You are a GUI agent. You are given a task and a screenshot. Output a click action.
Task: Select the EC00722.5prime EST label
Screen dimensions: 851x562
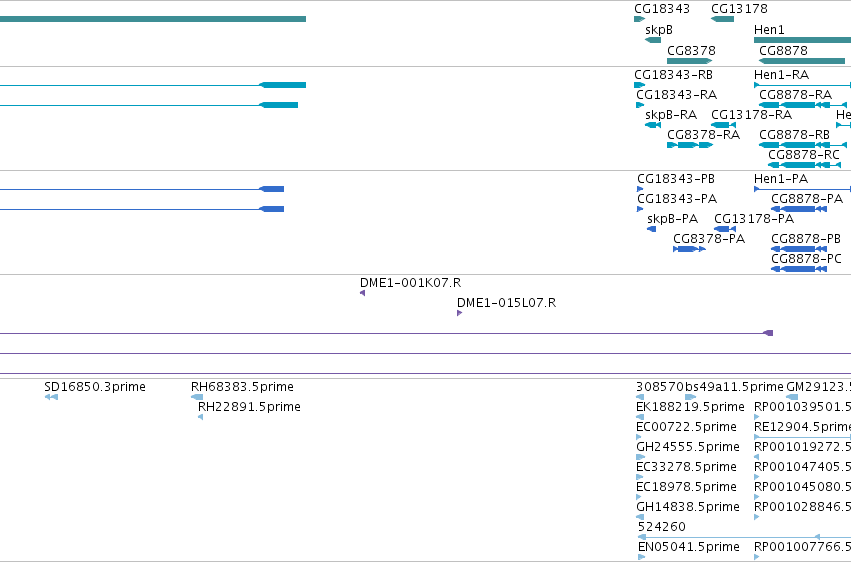[x=686, y=427]
